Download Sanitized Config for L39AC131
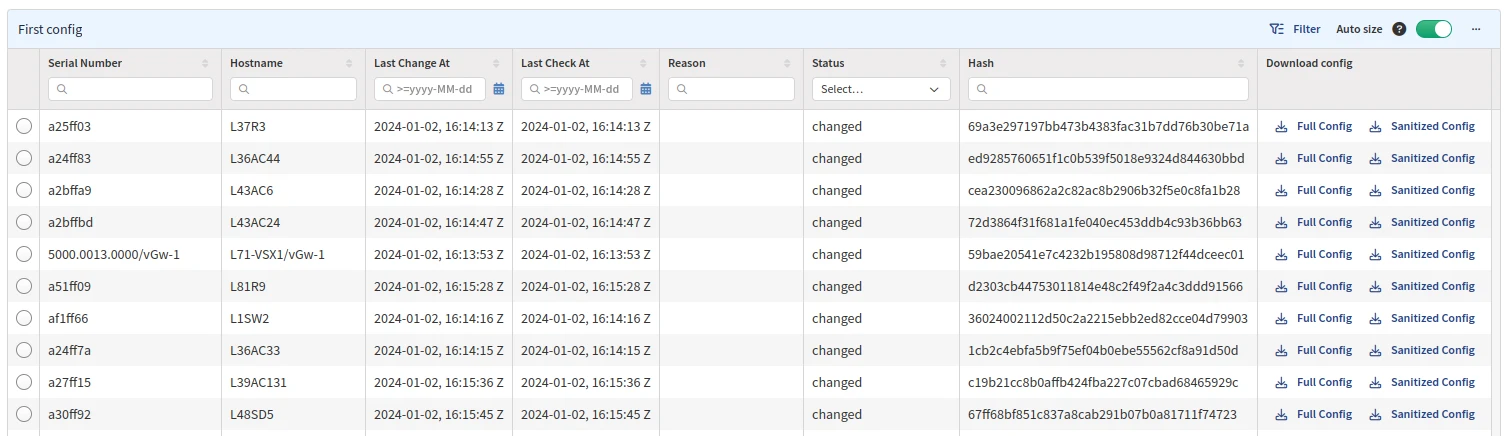 (x=1422, y=382)
